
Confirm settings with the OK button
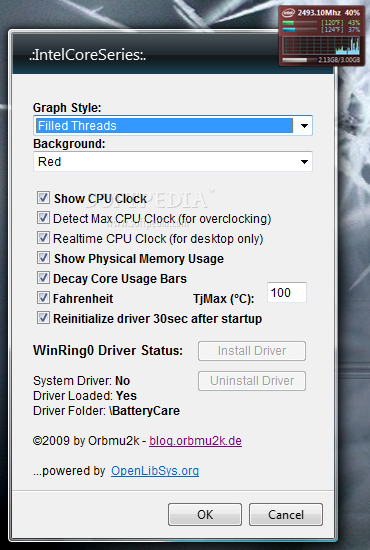click(x=205, y=515)
